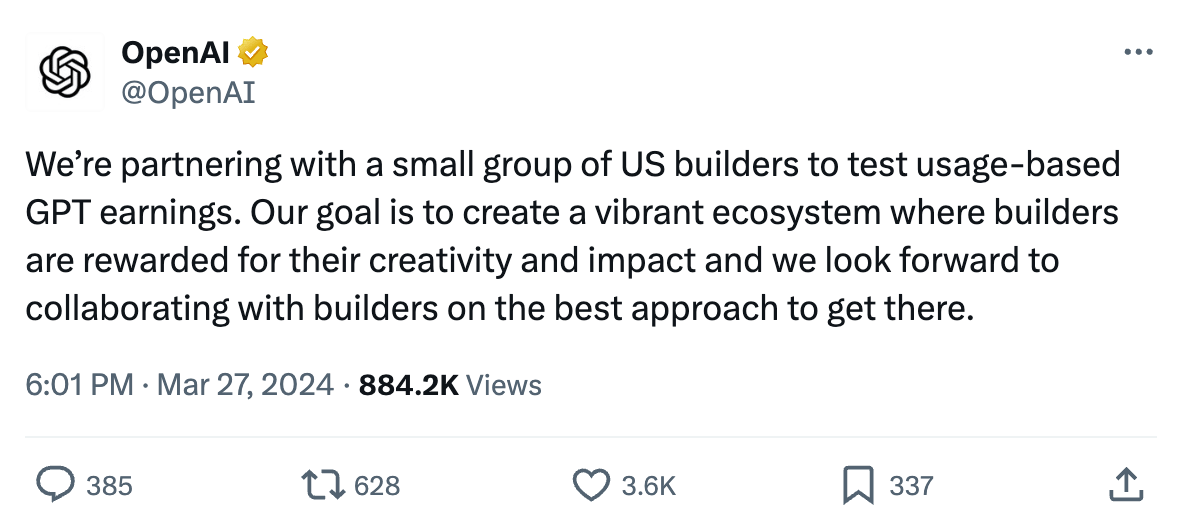Click the reply speech bubble icon
The image size is (1182, 528).
click(56, 485)
